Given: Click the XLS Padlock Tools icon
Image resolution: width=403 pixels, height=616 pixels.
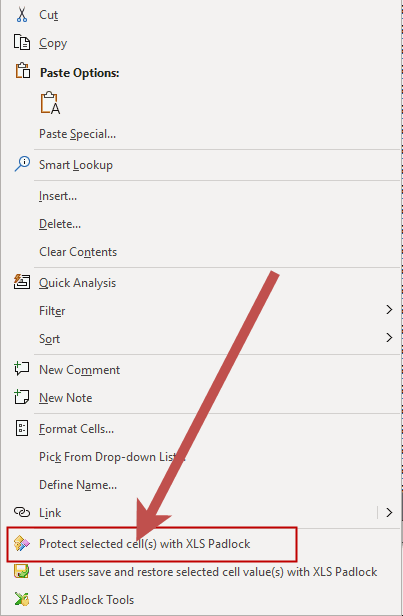Looking at the screenshot, I should click(22, 599).
